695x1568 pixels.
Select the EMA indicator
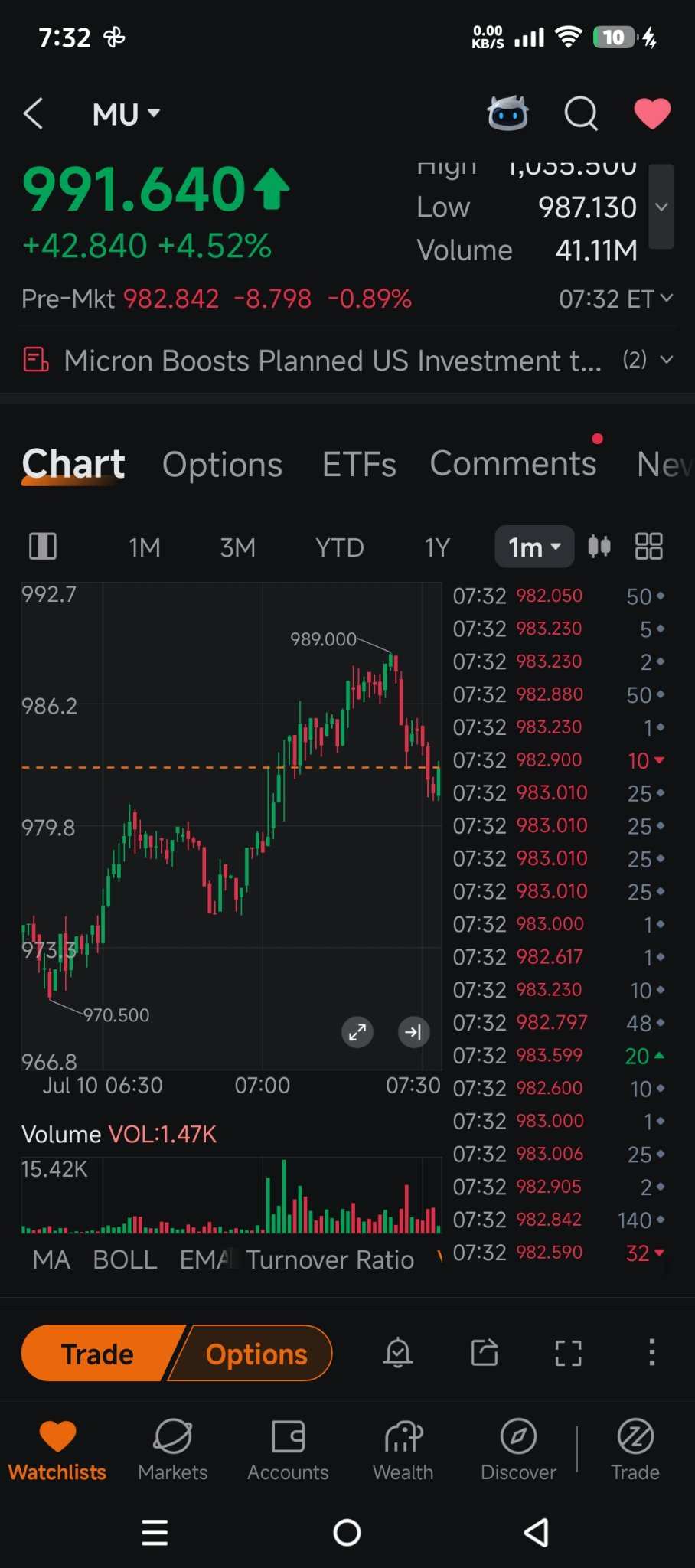tap(207, 1259)
